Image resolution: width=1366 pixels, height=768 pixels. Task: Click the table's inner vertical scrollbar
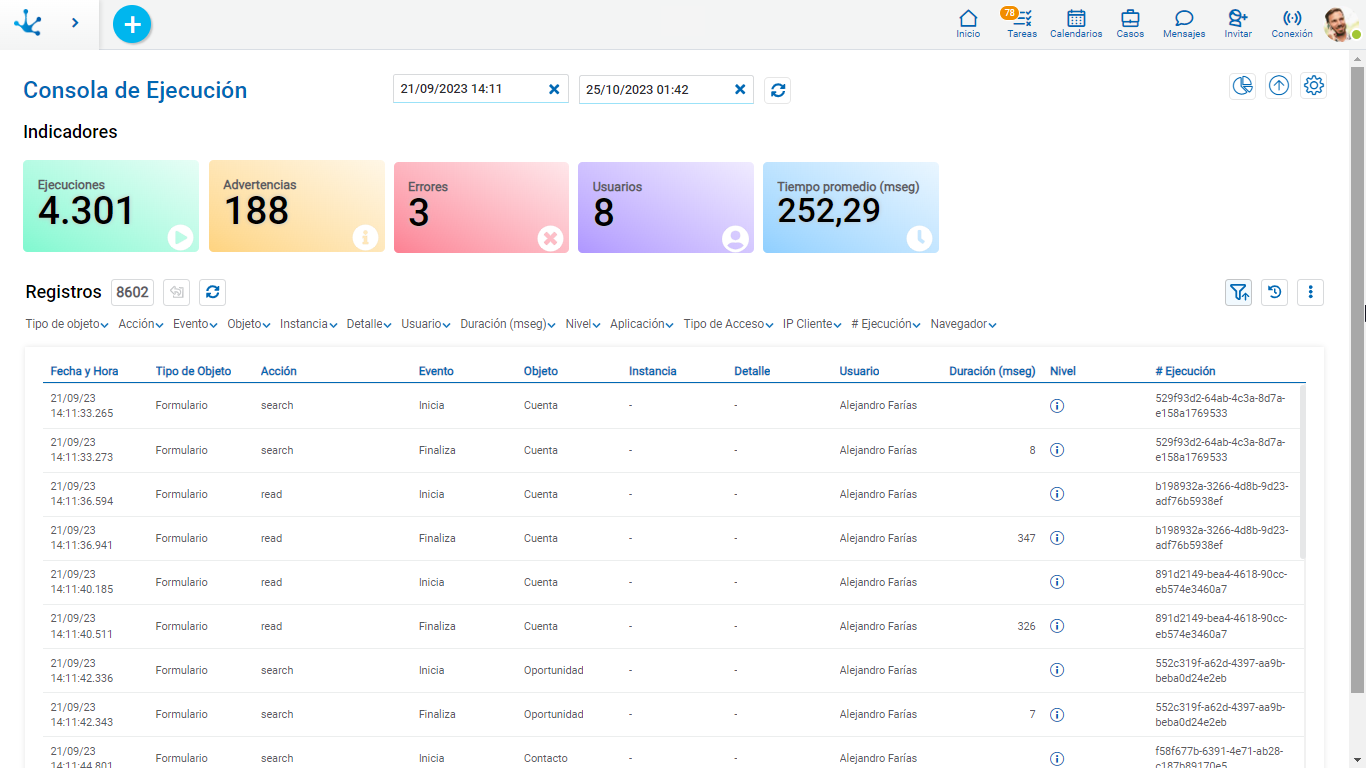coord(1302,471)
